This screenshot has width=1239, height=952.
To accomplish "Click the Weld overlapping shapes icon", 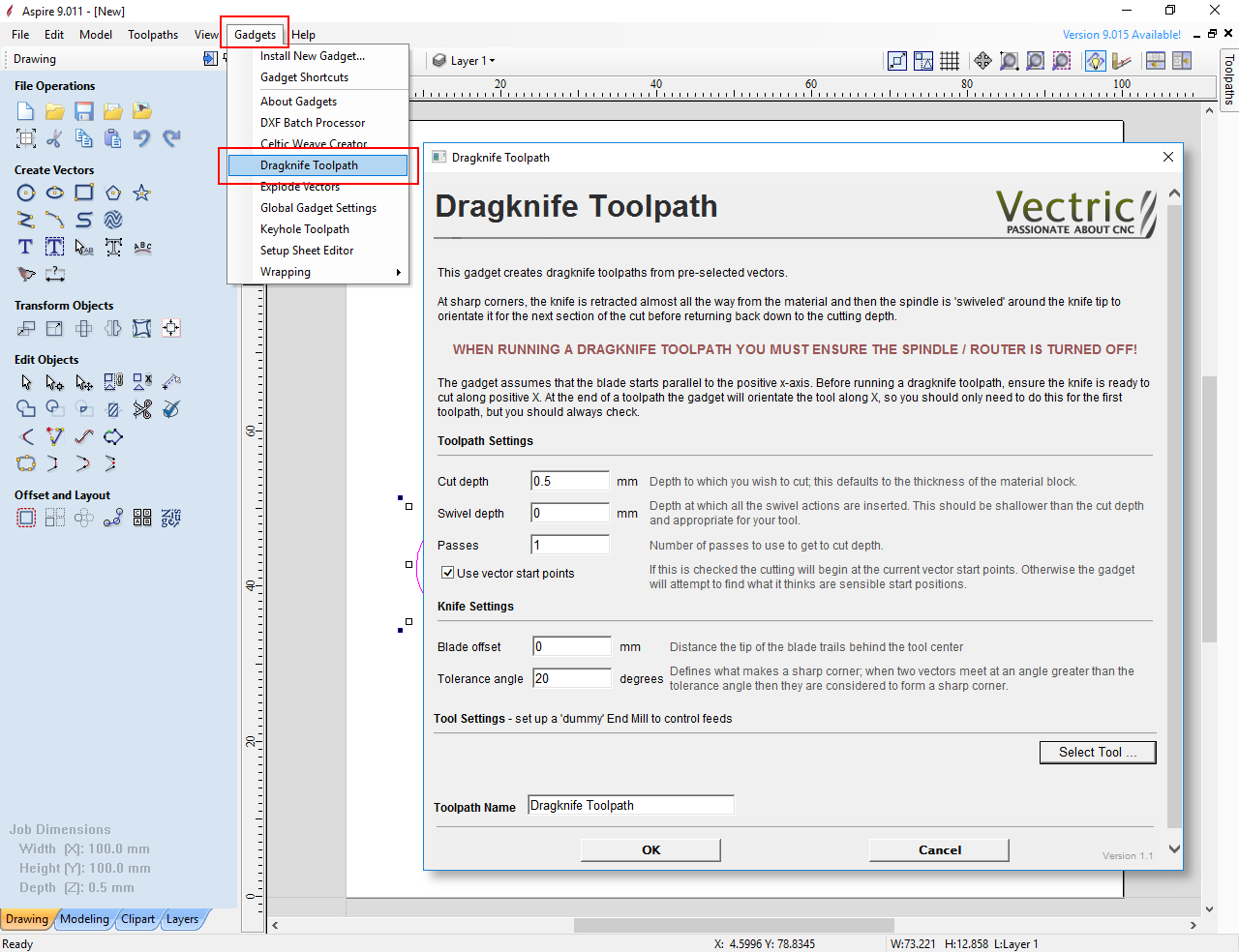I will (x=26, y=409).
